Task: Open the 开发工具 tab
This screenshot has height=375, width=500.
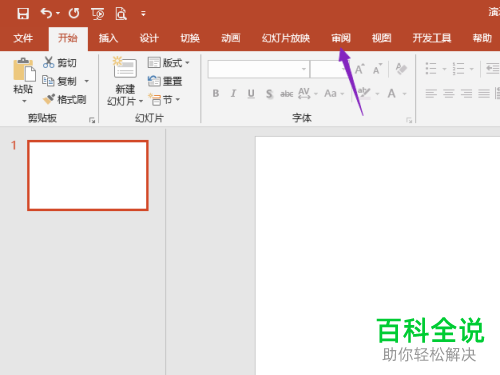Action: click(432, 38)
